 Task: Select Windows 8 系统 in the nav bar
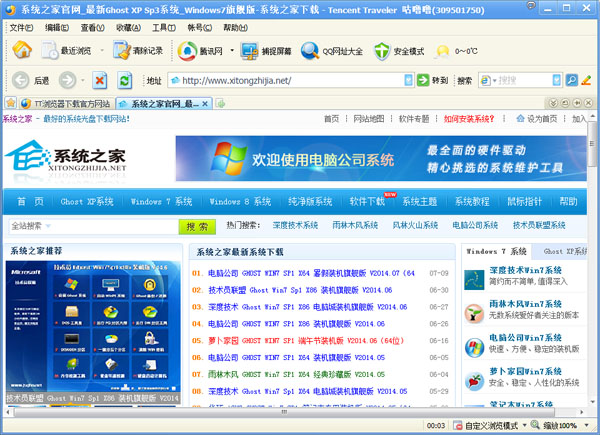[x=240, y=202]
